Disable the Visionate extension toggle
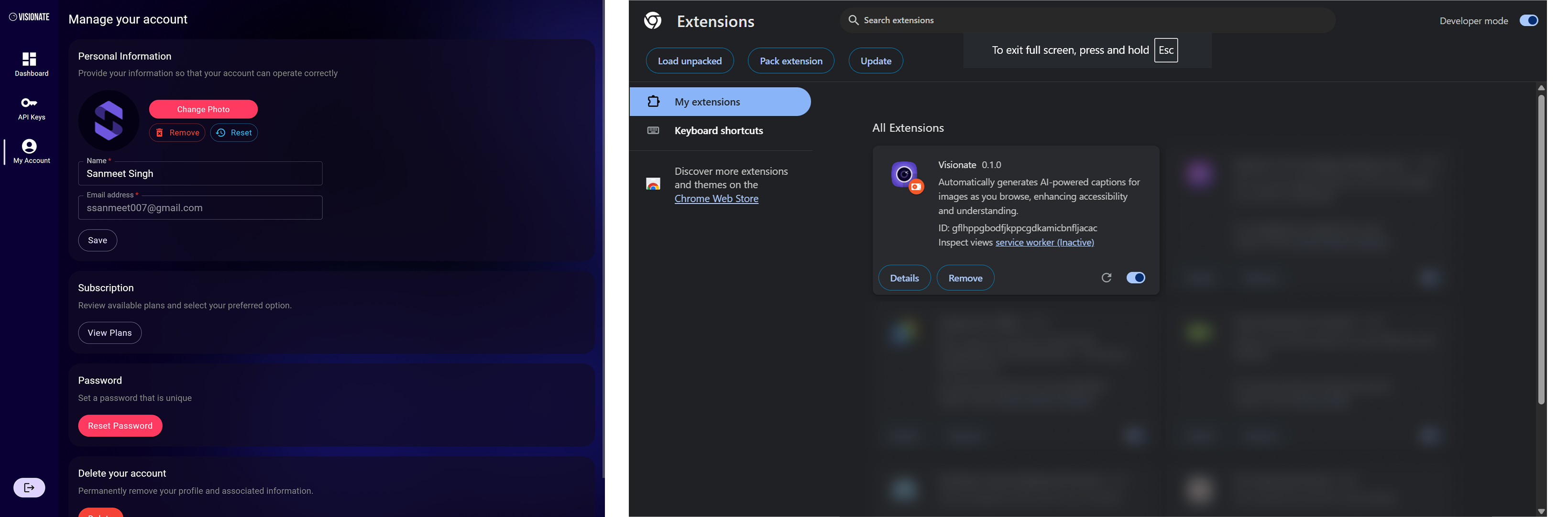 click(1135, 278)
